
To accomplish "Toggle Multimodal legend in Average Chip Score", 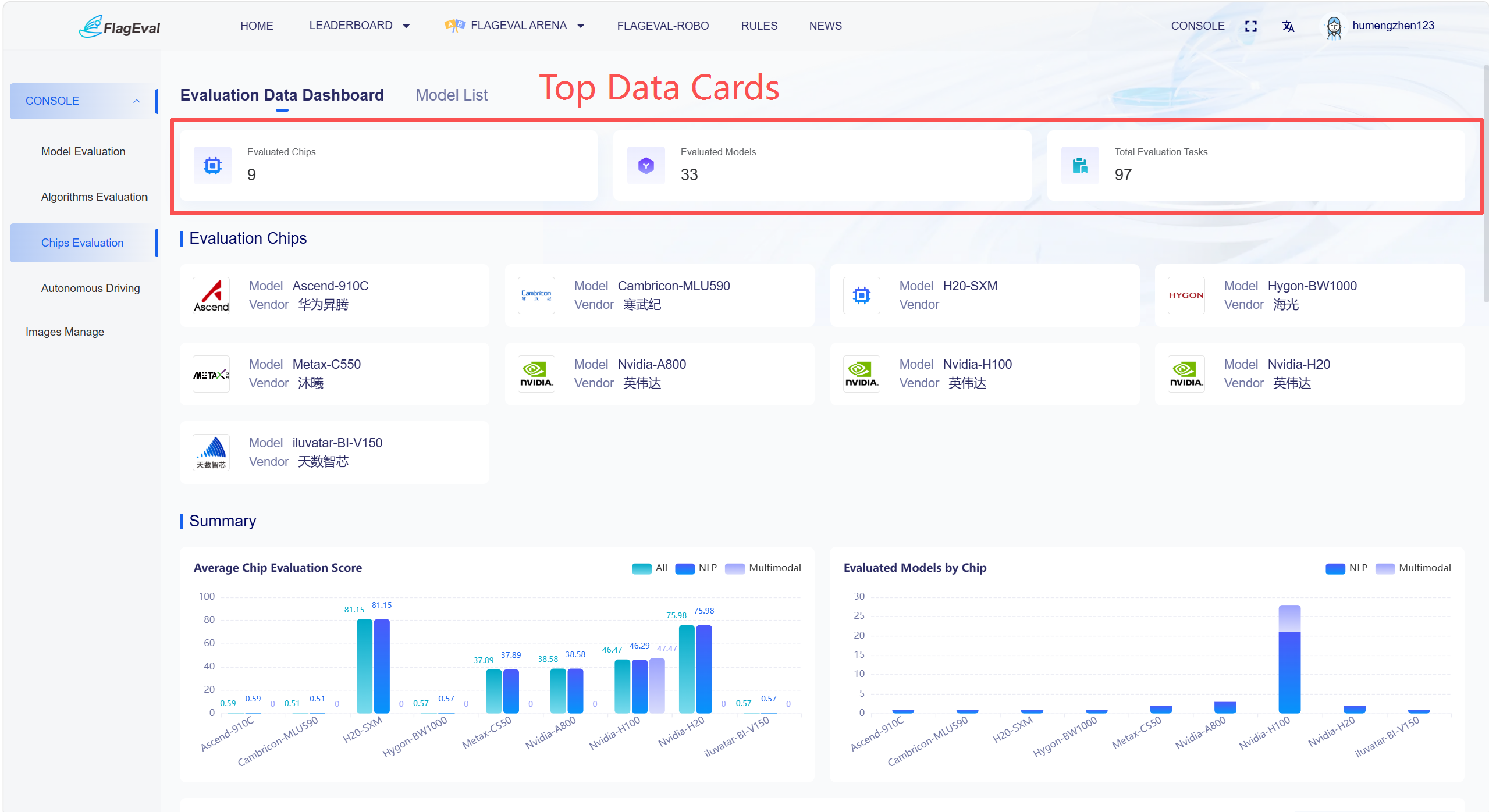I will click(x=763, y=568).
